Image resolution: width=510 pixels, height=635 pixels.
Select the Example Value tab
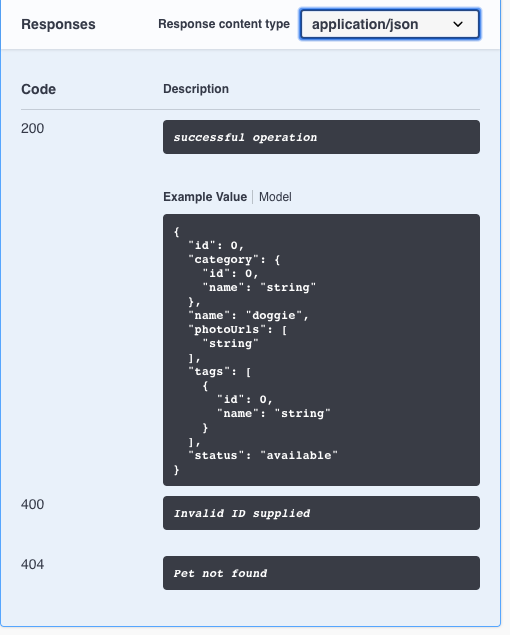click(x=205, y=197)
